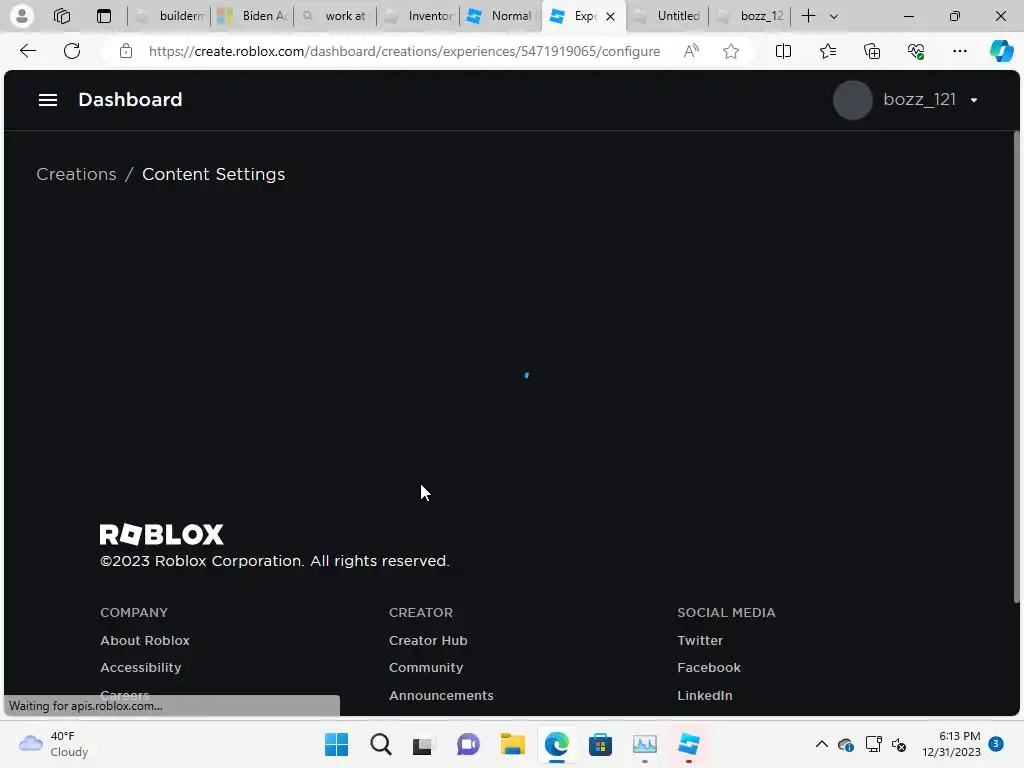The image size is (1024, 768).
Task: View site information lock icon
Action: 126,51
